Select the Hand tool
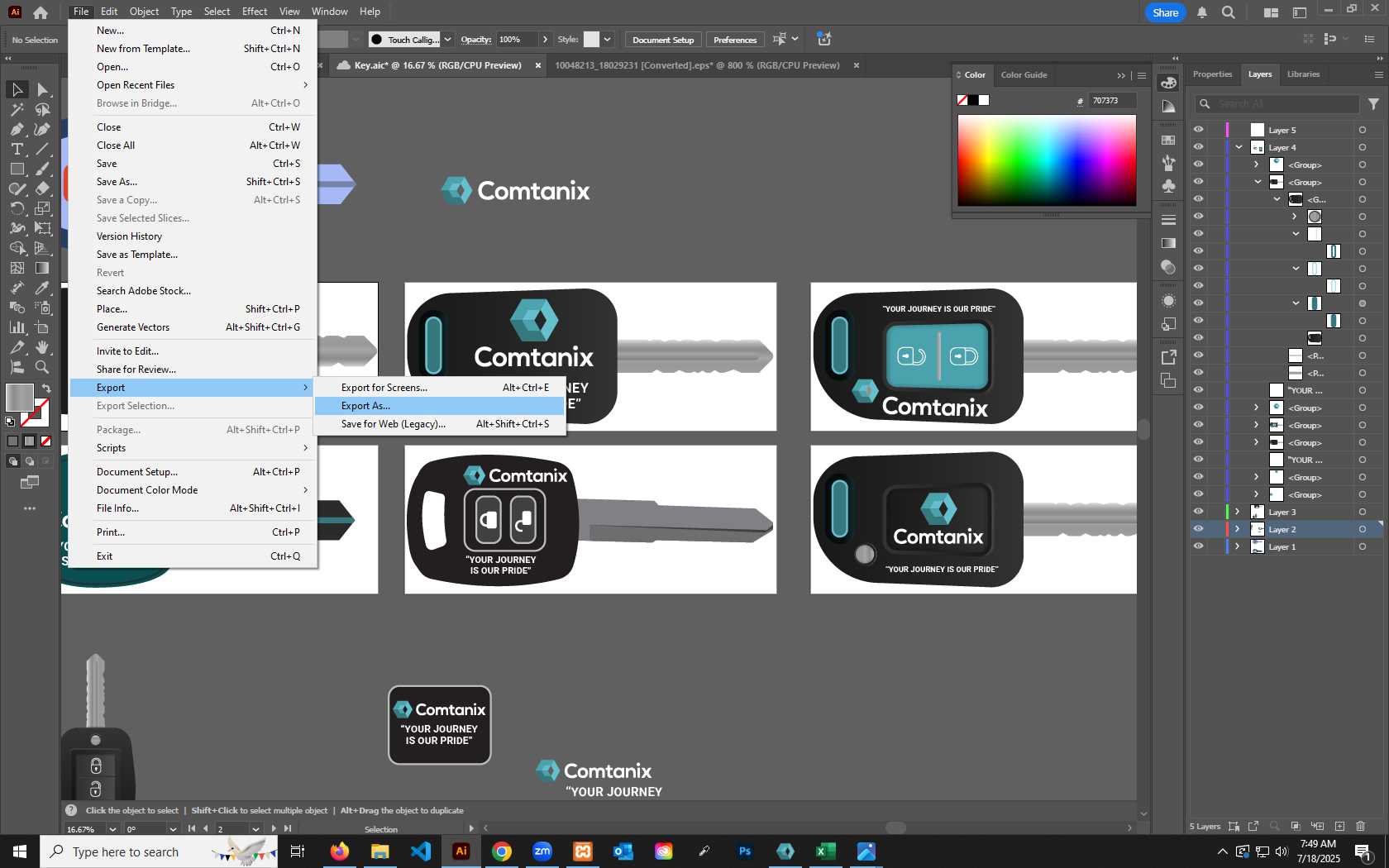Screen dimensions: 1389x868 coord(43,347)
